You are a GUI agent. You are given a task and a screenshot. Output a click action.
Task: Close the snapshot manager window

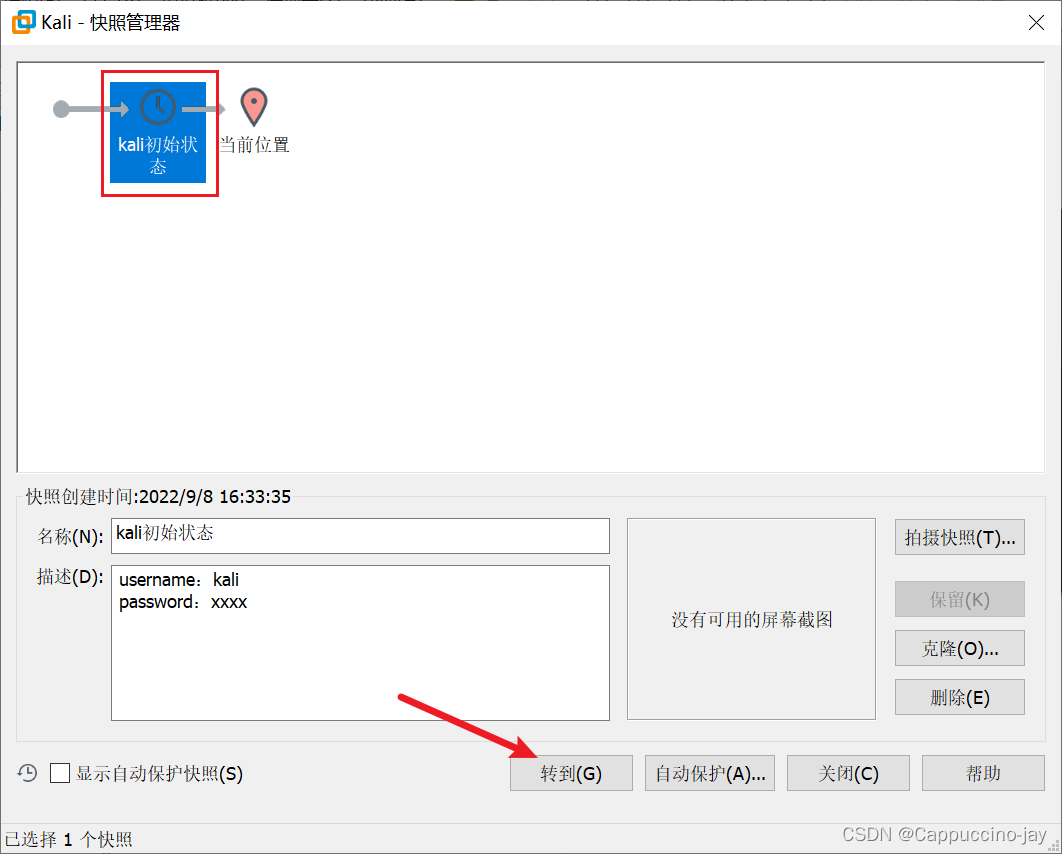(1036, 23)
